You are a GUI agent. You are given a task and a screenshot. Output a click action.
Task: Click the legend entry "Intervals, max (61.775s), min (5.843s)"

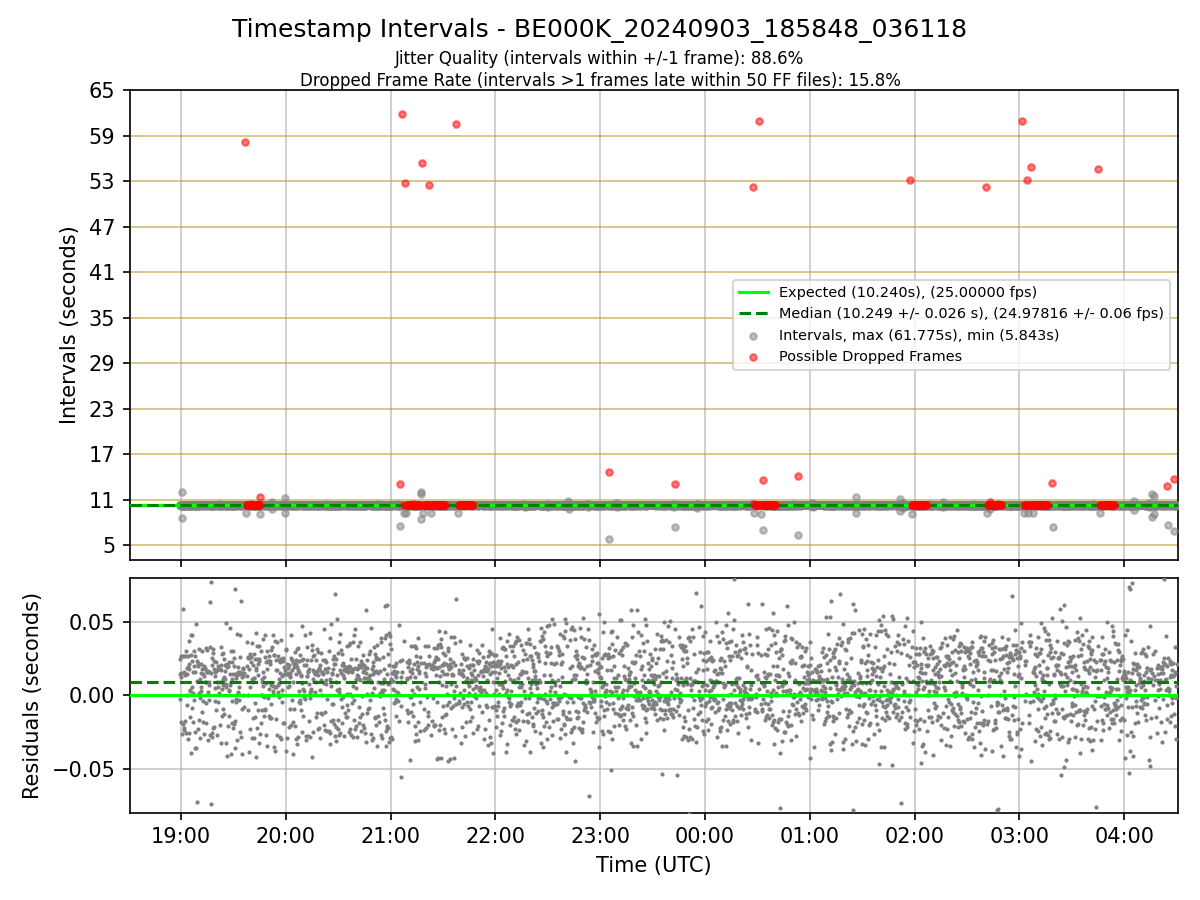[x=919, y=335]
